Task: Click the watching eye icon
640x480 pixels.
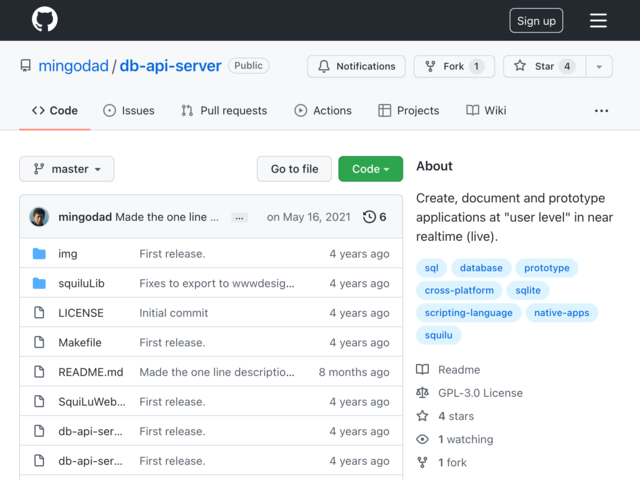Action: 422,439
